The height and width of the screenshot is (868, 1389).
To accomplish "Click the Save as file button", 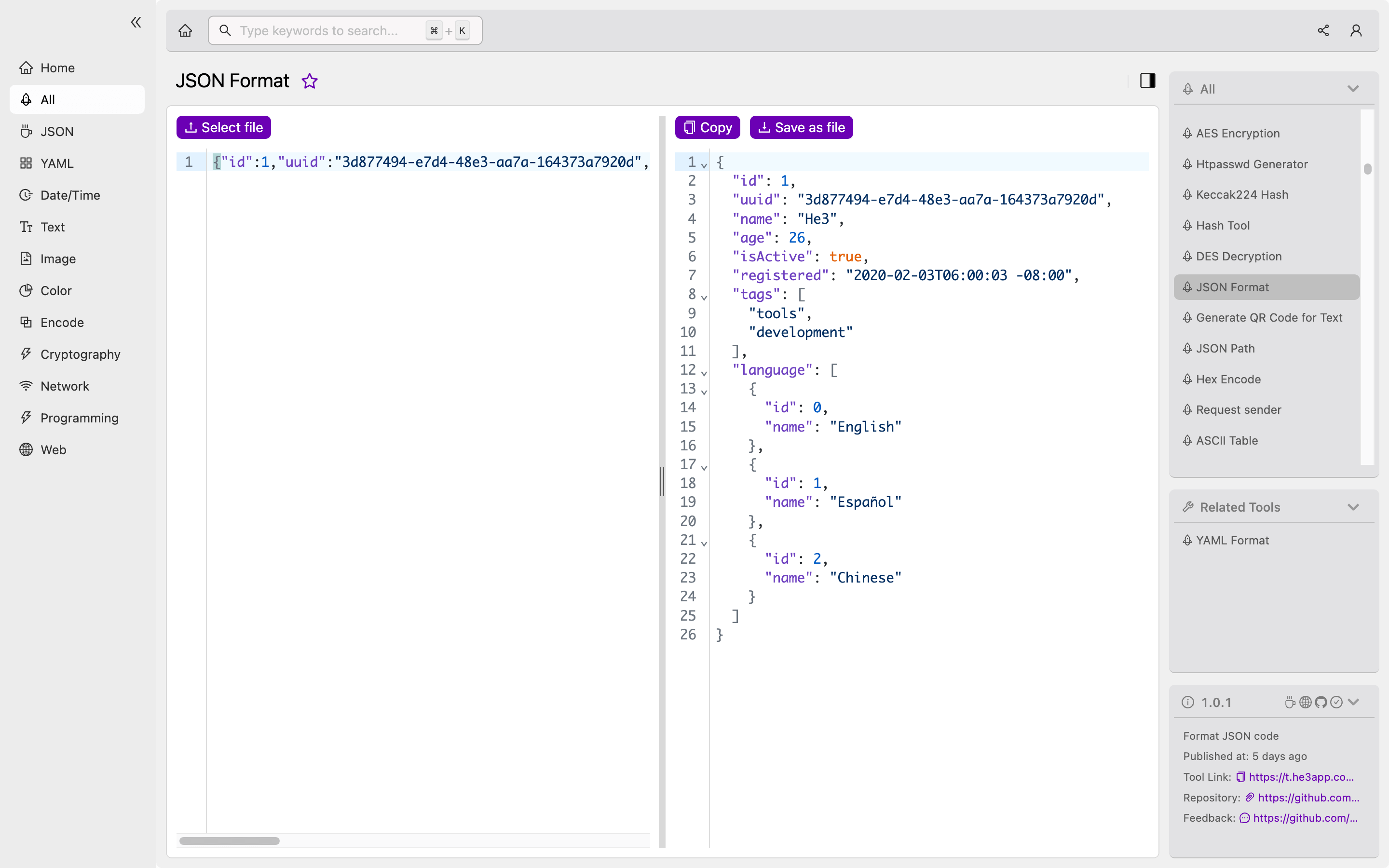I will tap(801, 127).
